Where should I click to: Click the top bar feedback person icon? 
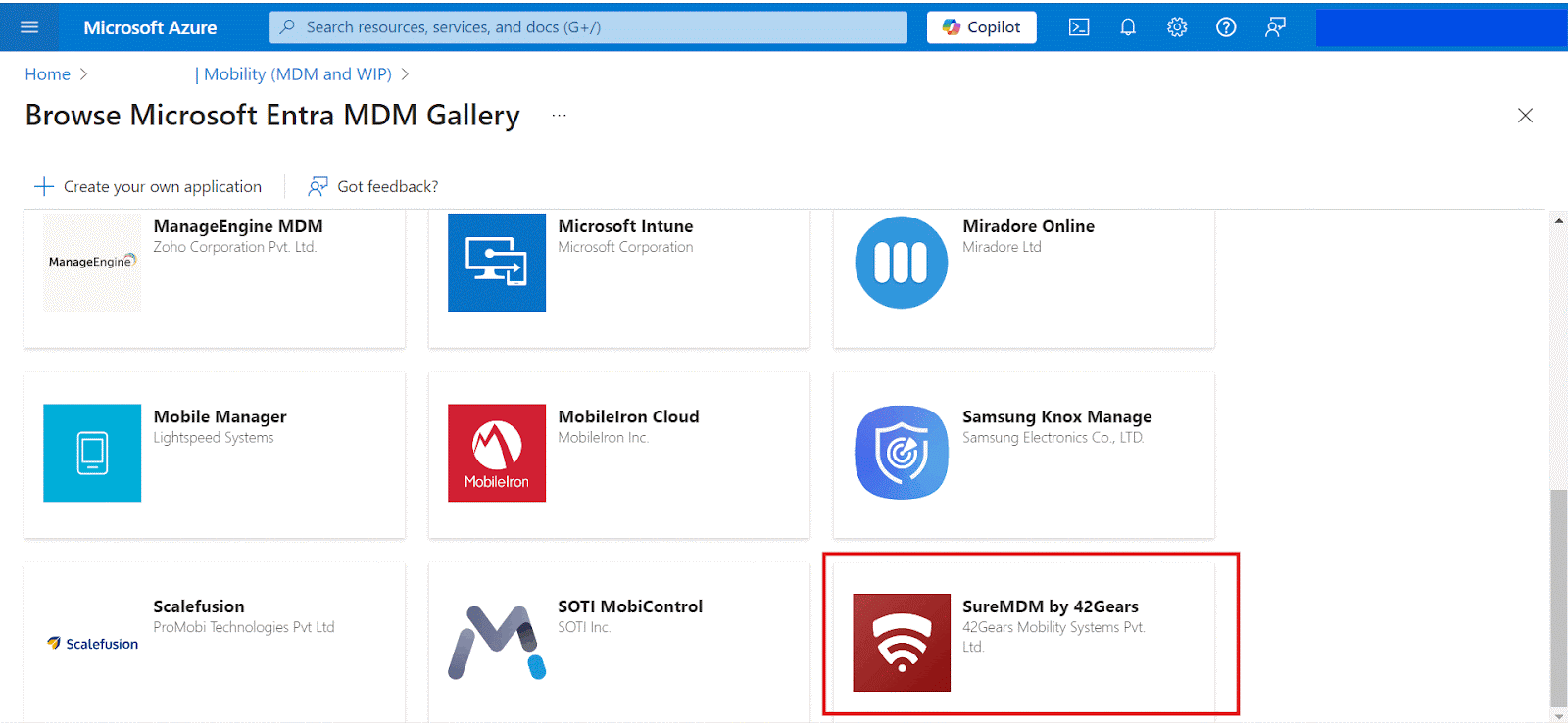coord(1275,27)
